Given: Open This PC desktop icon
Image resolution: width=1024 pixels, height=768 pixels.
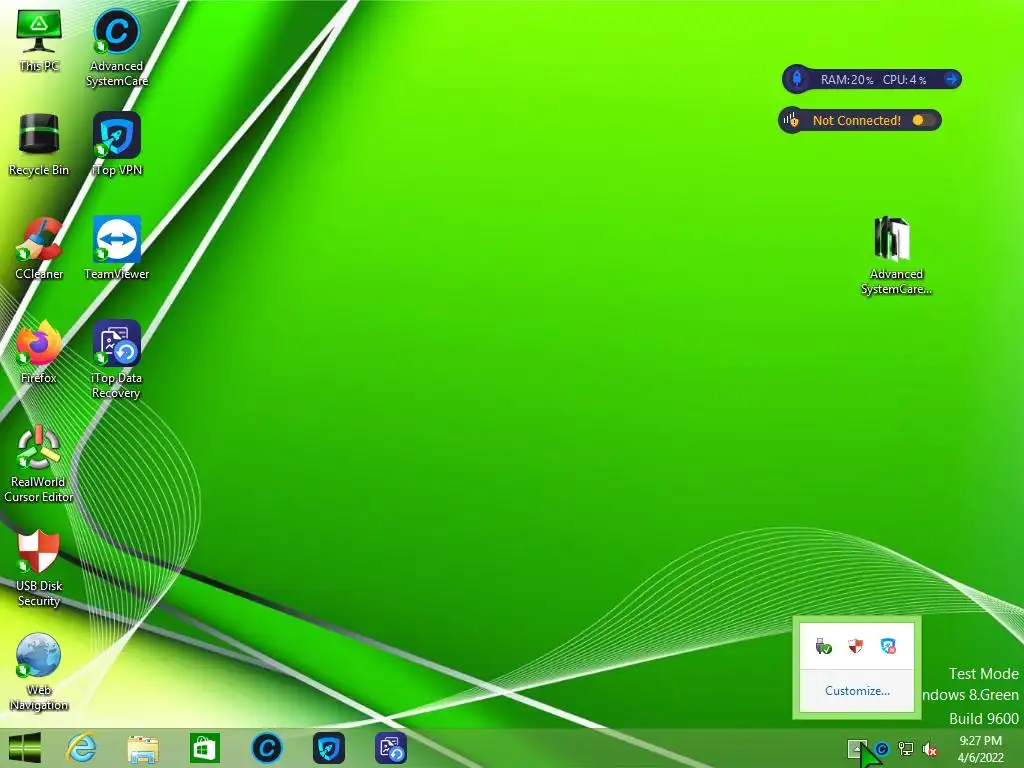Looking at the screenshot, I should click(39, 39).
